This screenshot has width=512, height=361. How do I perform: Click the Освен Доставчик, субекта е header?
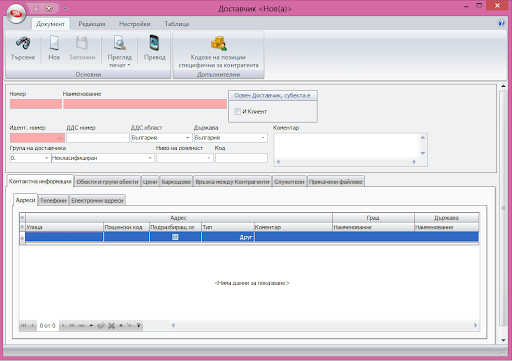tap(272, 95)
